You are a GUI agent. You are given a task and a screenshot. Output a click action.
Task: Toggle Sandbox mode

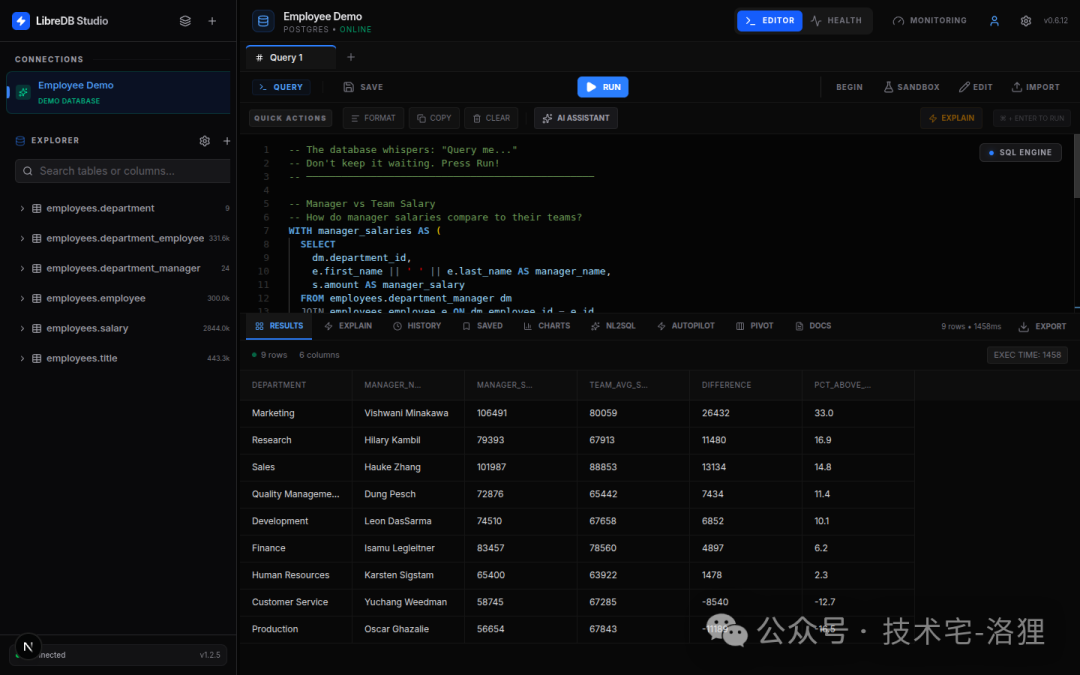click(911, 87)
